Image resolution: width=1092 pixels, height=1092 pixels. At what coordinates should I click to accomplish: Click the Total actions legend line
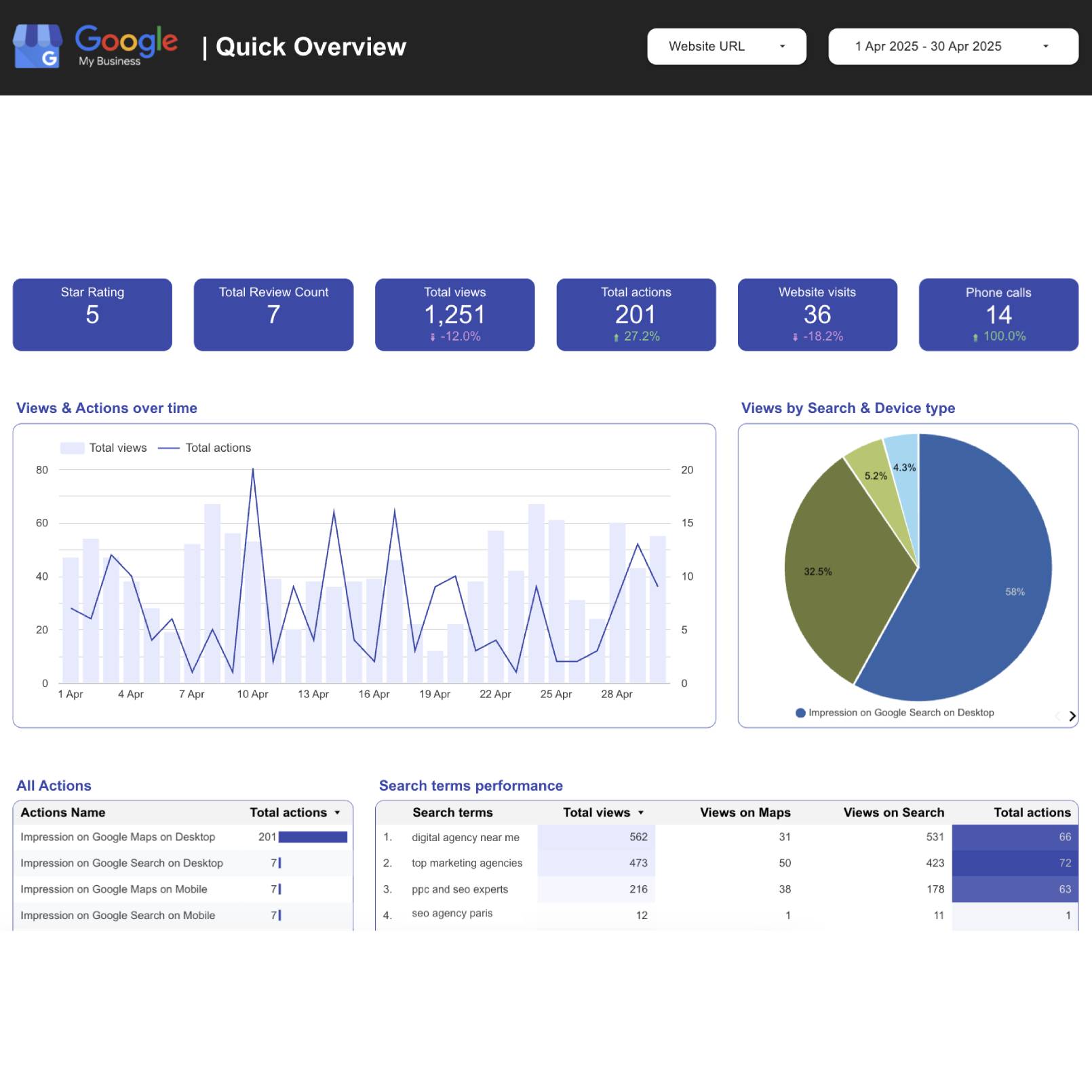tap(168, 448)
